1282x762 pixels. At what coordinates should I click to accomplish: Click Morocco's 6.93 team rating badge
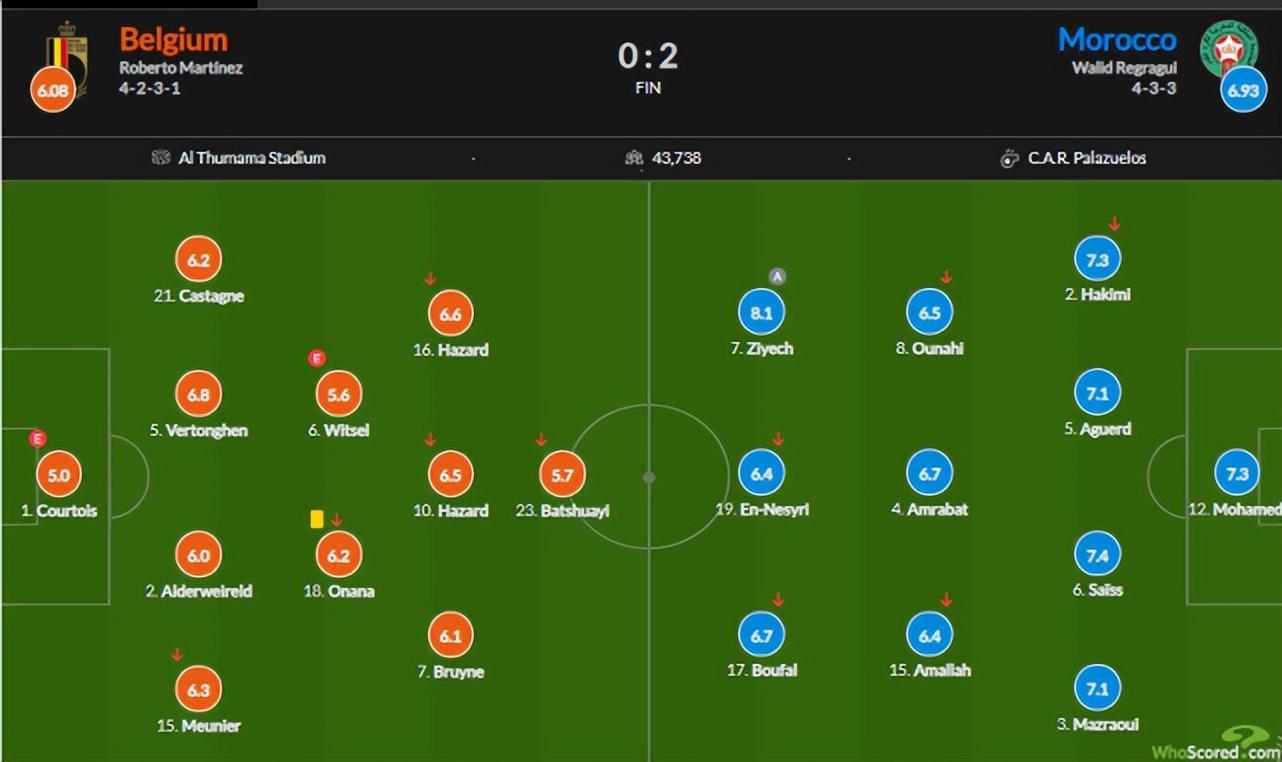1243,89
